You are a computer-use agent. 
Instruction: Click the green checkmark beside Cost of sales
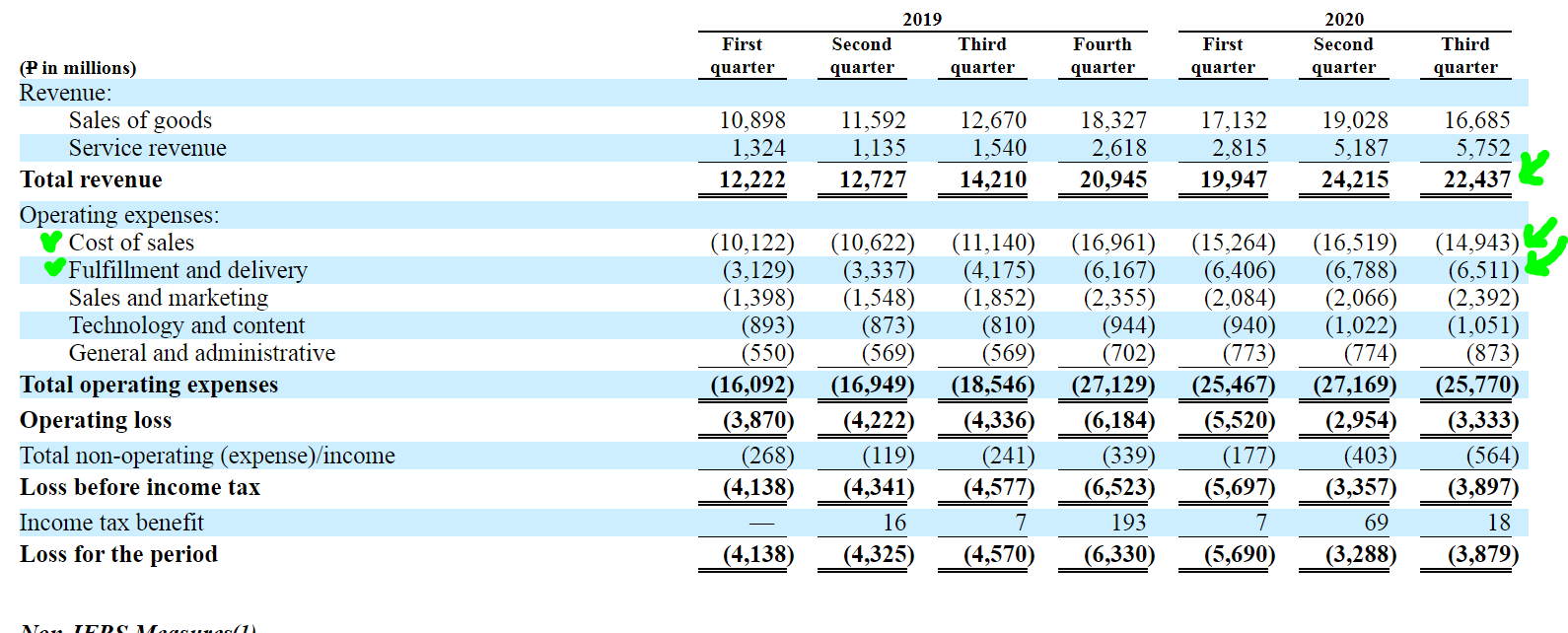point(51,242)
